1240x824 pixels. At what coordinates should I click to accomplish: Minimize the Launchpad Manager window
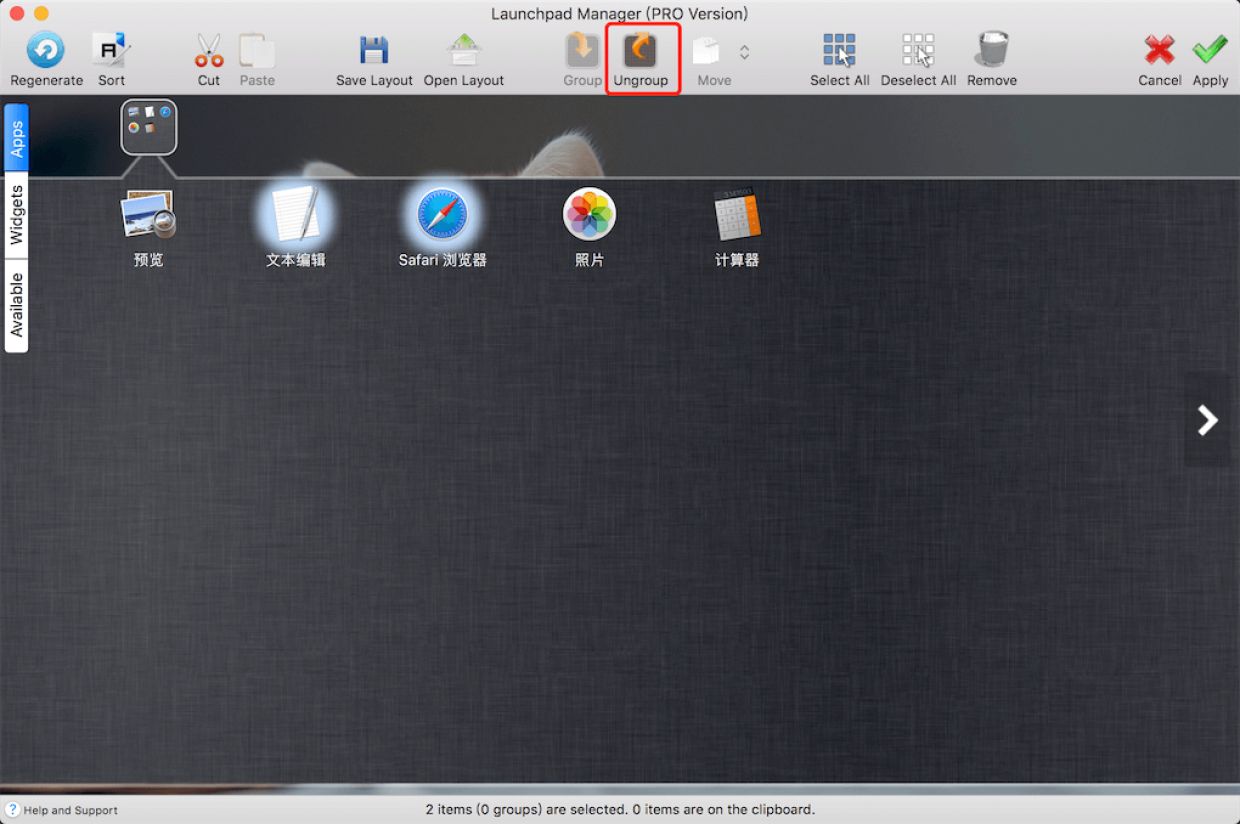click(x=41, y=13)
